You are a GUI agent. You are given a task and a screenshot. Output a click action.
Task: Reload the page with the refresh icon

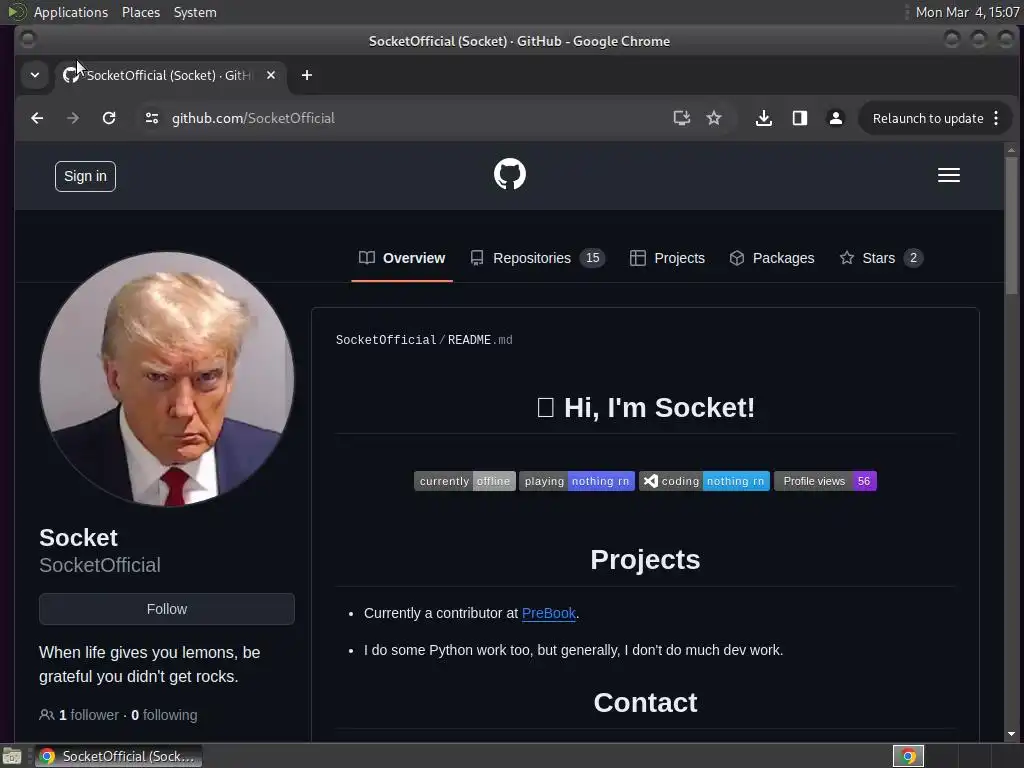click(x=109, y=118)
